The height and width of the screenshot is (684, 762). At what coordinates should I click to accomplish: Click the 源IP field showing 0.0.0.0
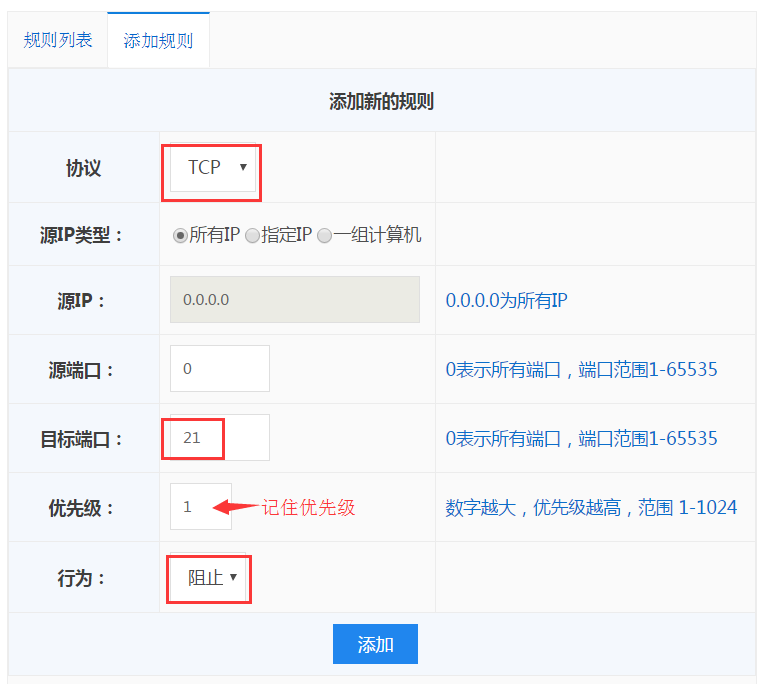coord(294,300)
